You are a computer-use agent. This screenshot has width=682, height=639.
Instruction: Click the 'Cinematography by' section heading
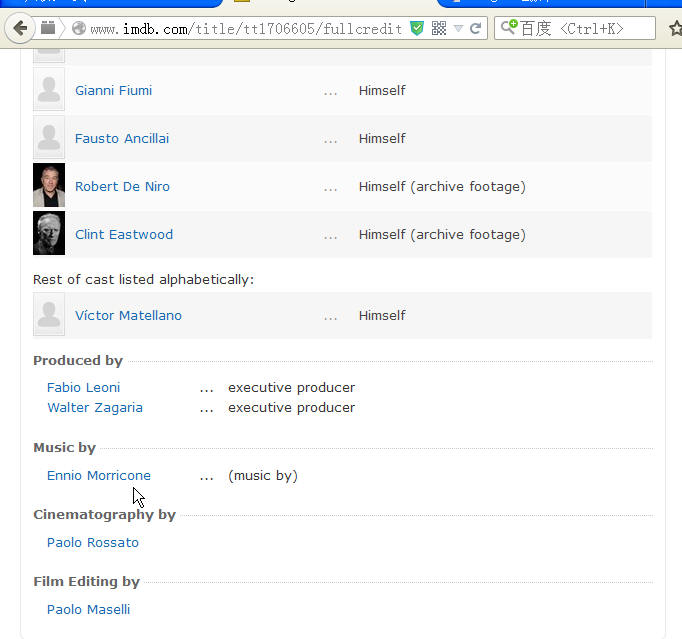pos(104,515)
